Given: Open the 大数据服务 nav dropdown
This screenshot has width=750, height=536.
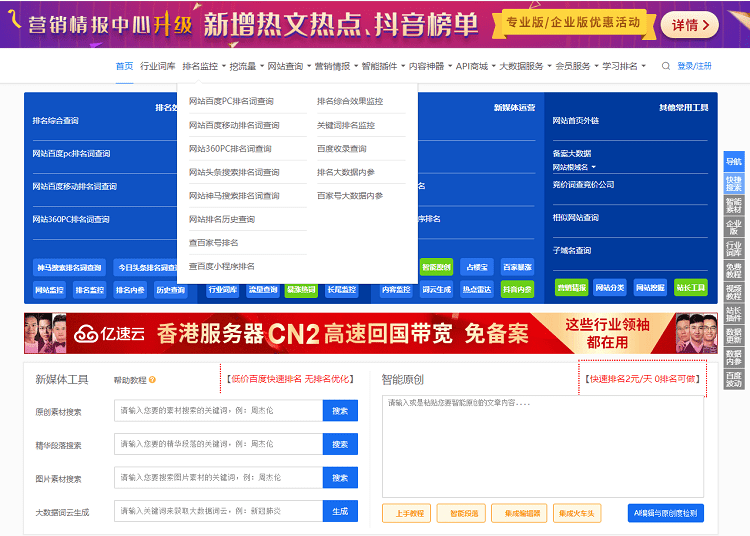Looking at the screenshot, I should [x=524, y=66].
